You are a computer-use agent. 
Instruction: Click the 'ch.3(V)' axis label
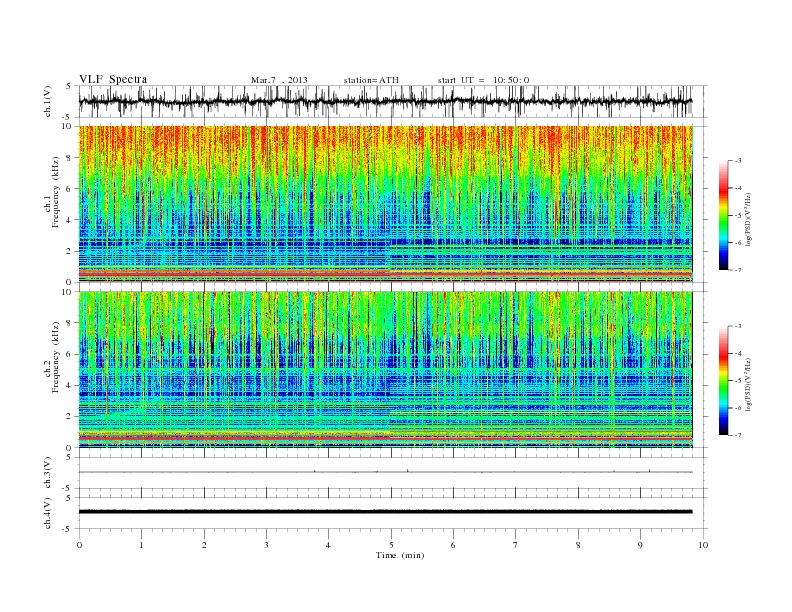(x=48, y=473)
